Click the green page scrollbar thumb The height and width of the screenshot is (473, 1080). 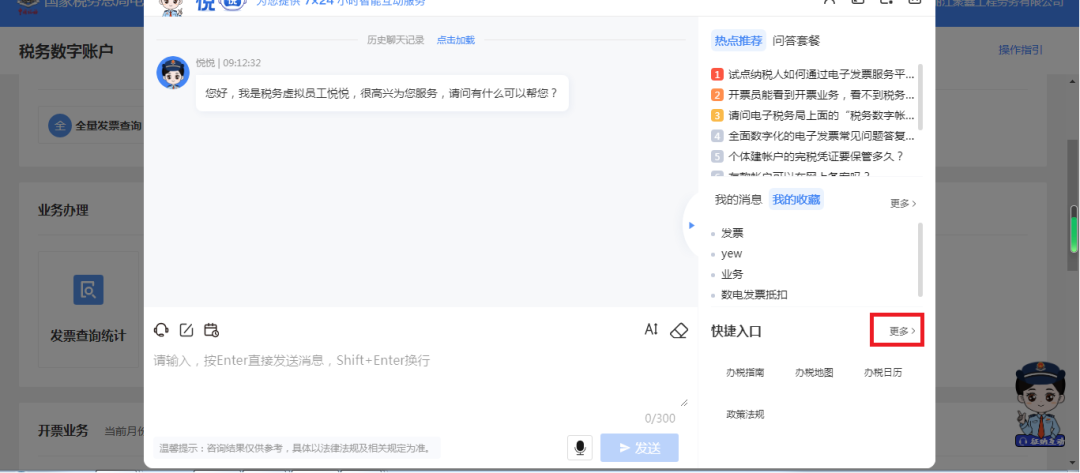tap(1073, 228)
